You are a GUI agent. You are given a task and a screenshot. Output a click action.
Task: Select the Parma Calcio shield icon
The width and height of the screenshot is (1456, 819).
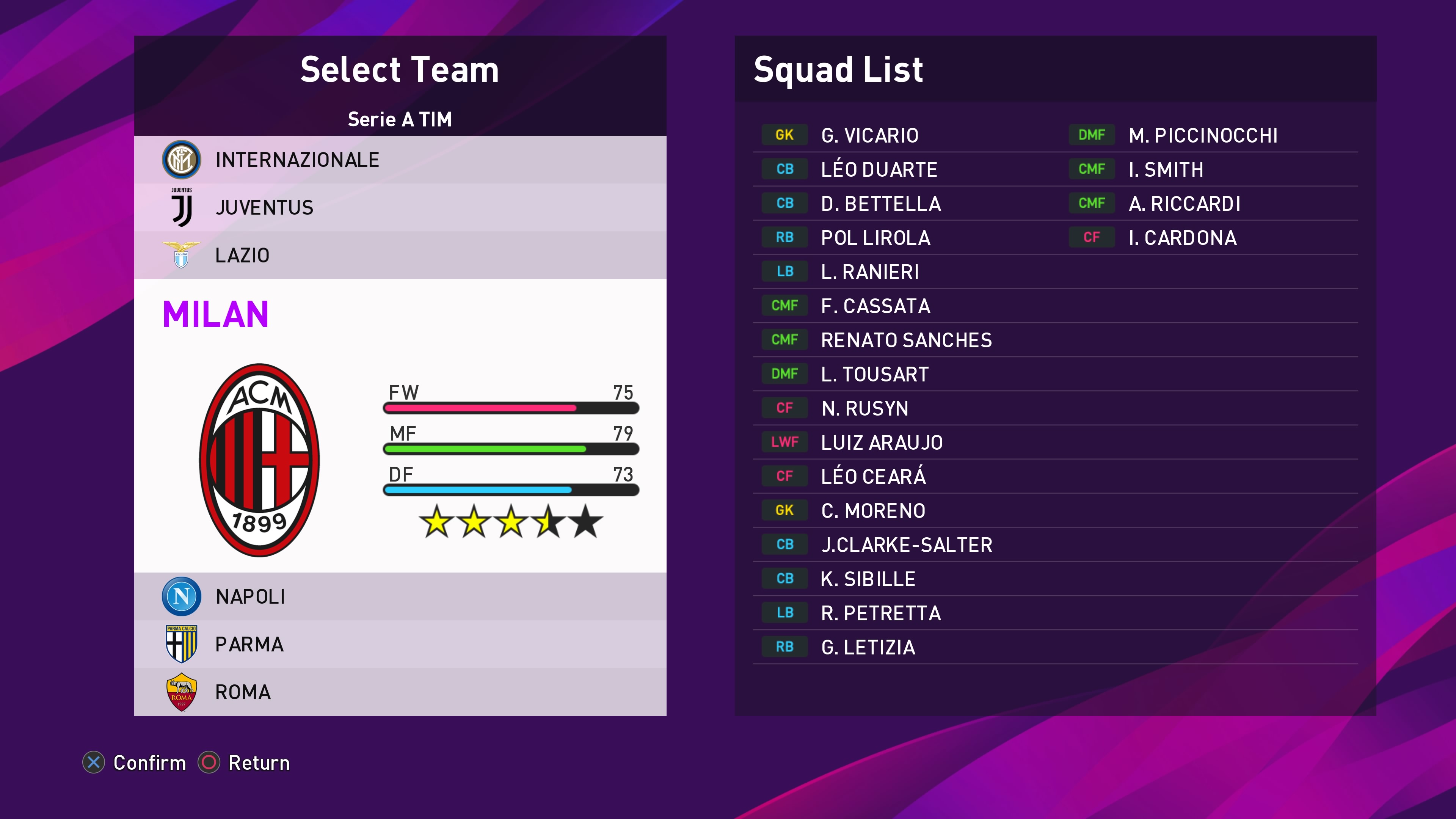[x=181, y=644]
